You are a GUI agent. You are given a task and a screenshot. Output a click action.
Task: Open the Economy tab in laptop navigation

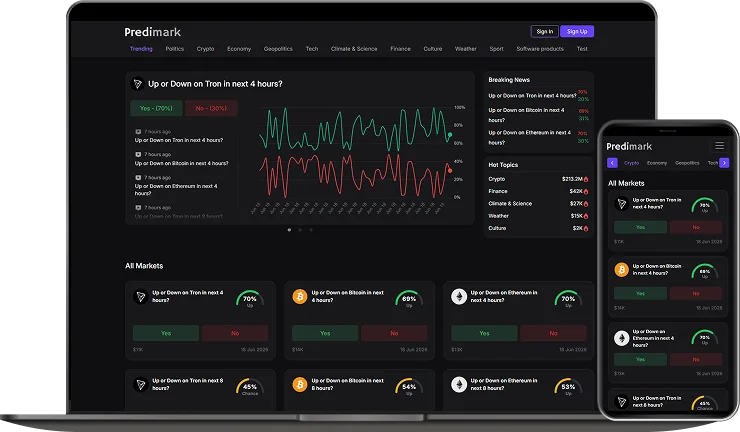point(239,49)
